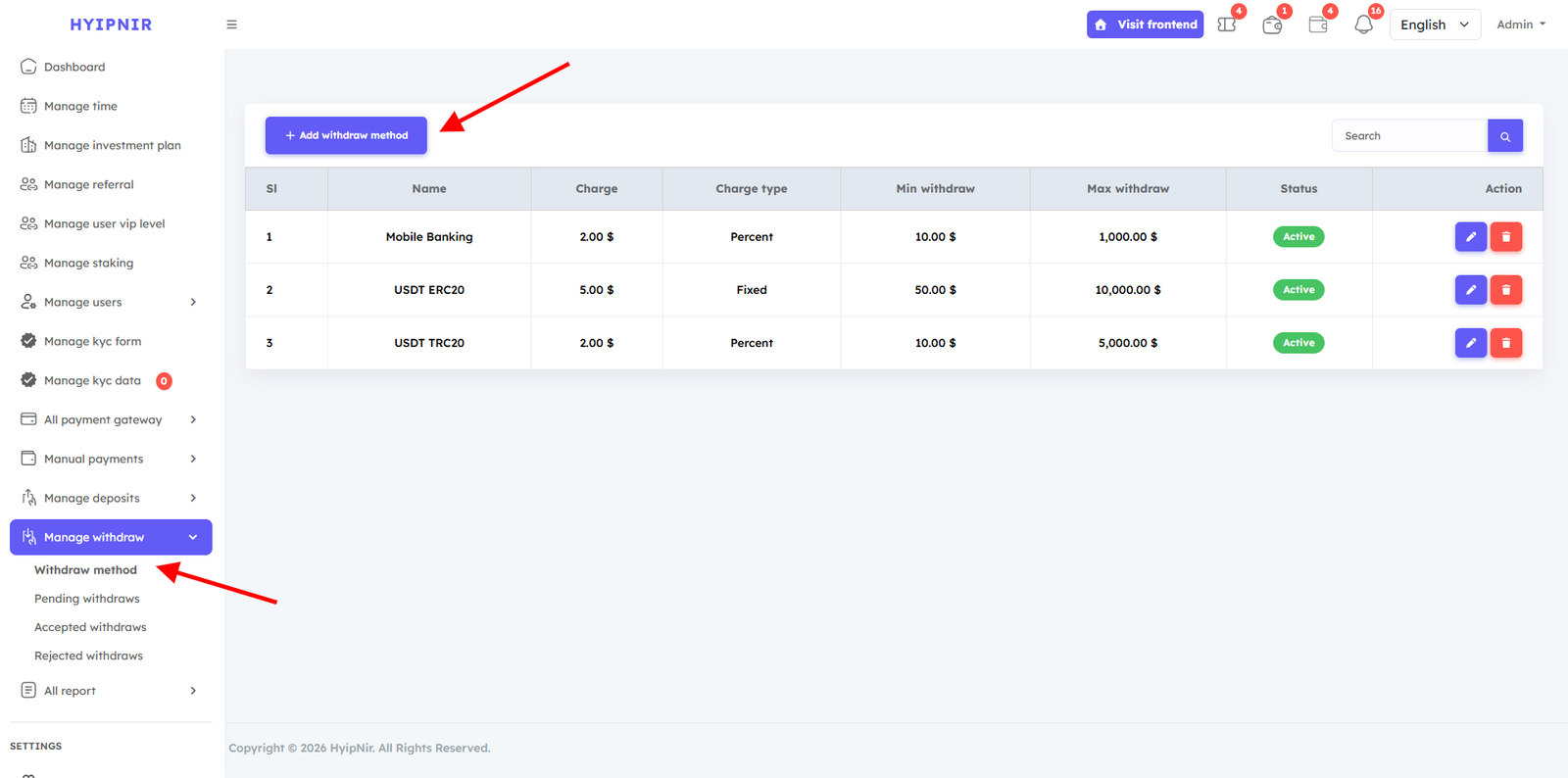Image resolution: width=1568 pixels, height=778 pixels.
Task: Open Pending withdraws in the sidebar
Action: (x=87, y=599)
